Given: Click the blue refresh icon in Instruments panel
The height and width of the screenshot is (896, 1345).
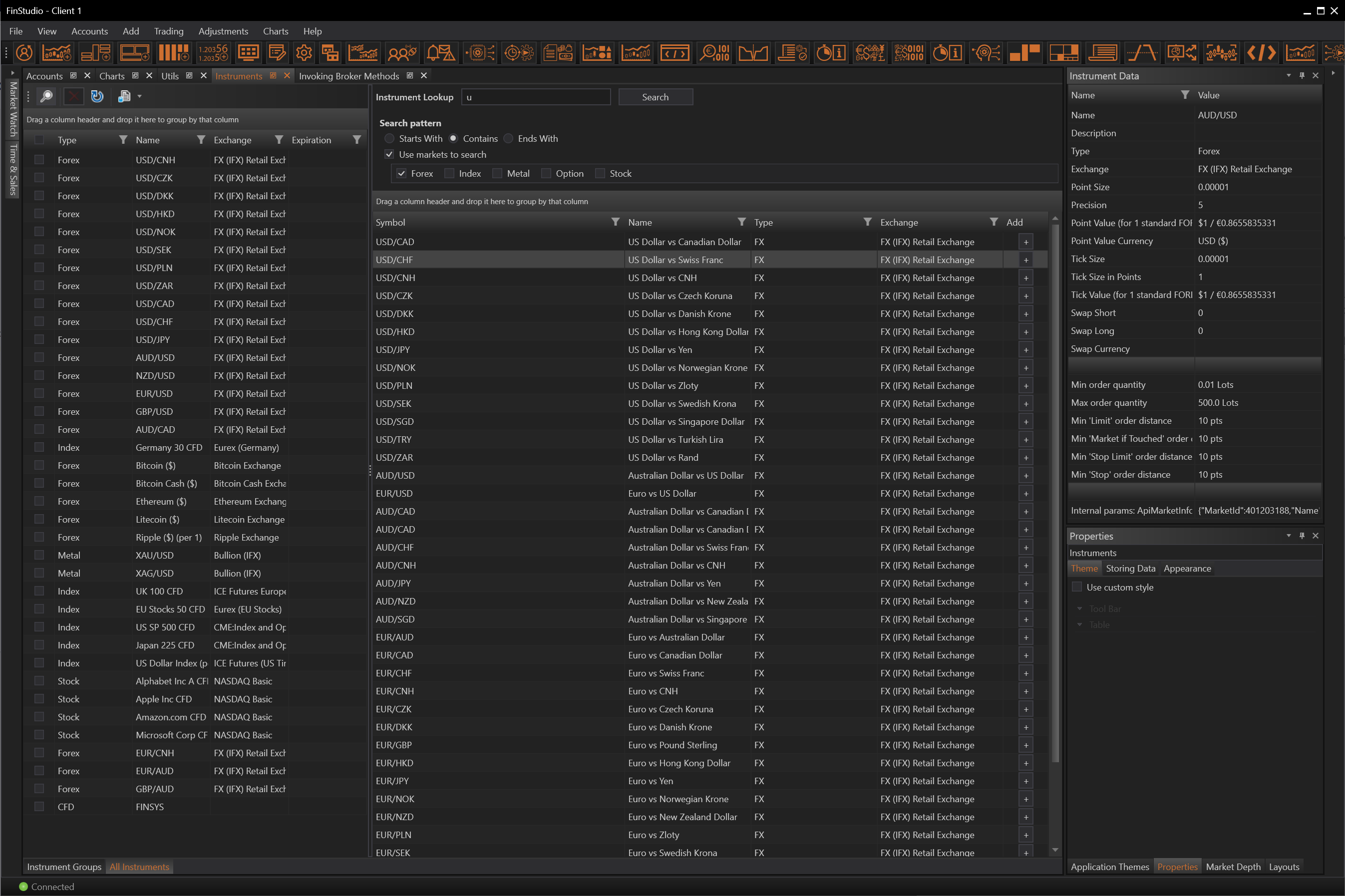Looking at the screenshot, I should (x=97, y=96).
